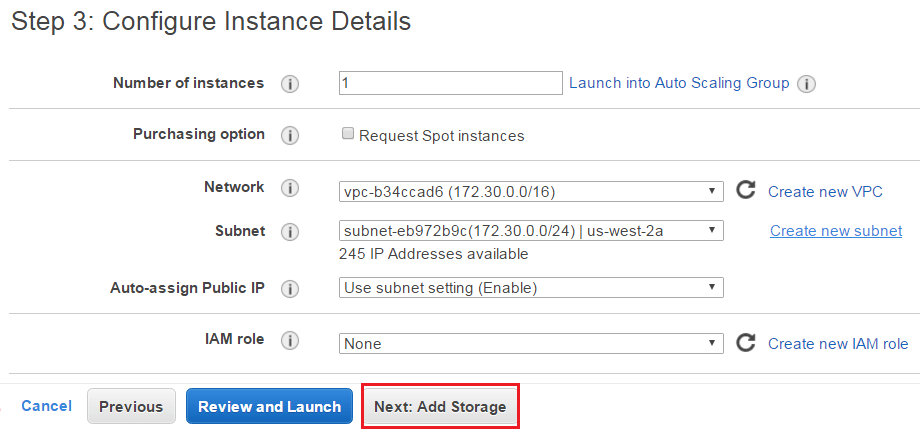Click info icon after Launch into Auto Scaling Group

tap(807, 84)
